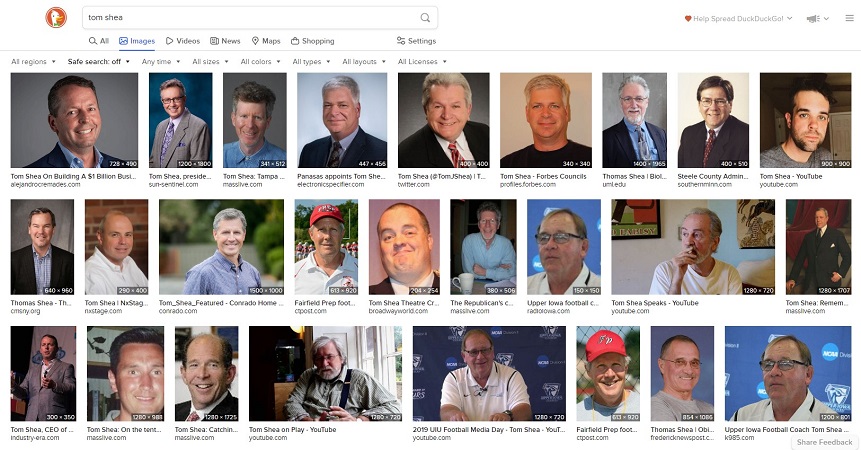Switch to the Maps tab

pos(266,41)
